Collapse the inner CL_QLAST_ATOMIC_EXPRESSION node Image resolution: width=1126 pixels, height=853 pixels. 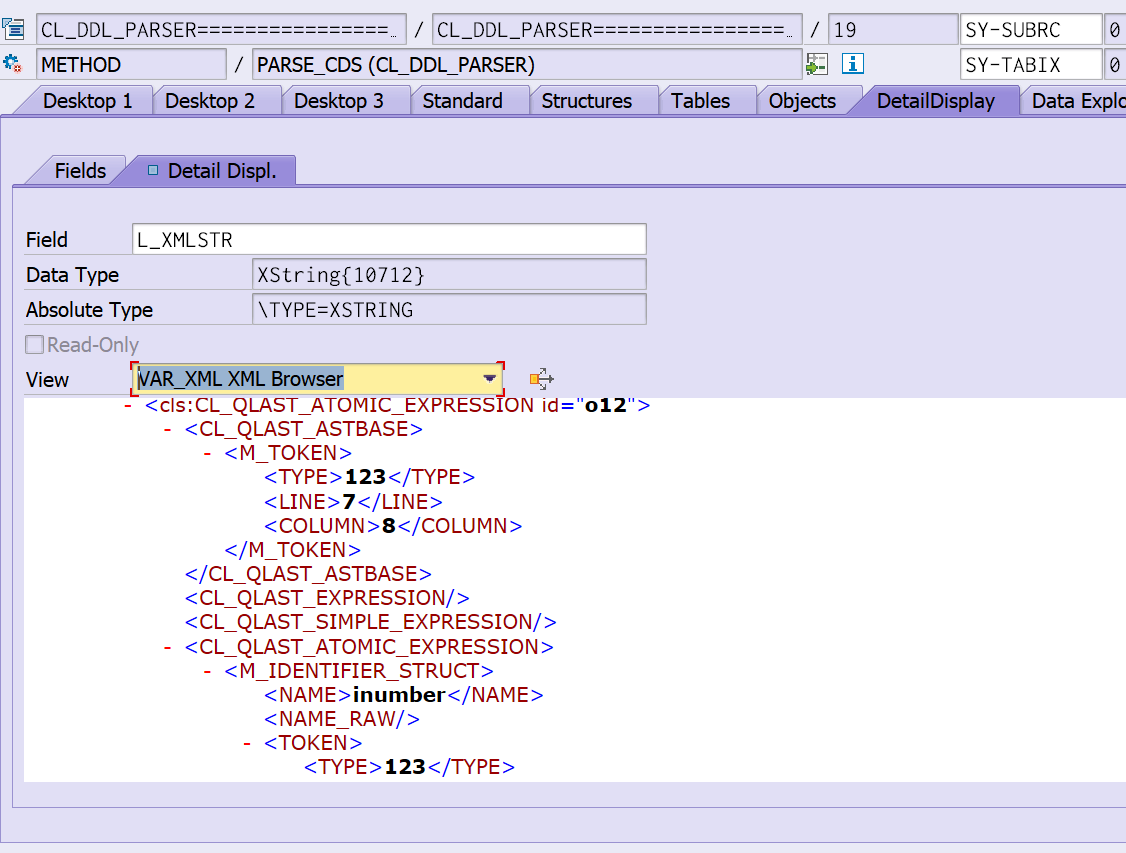tap(167, 648)
